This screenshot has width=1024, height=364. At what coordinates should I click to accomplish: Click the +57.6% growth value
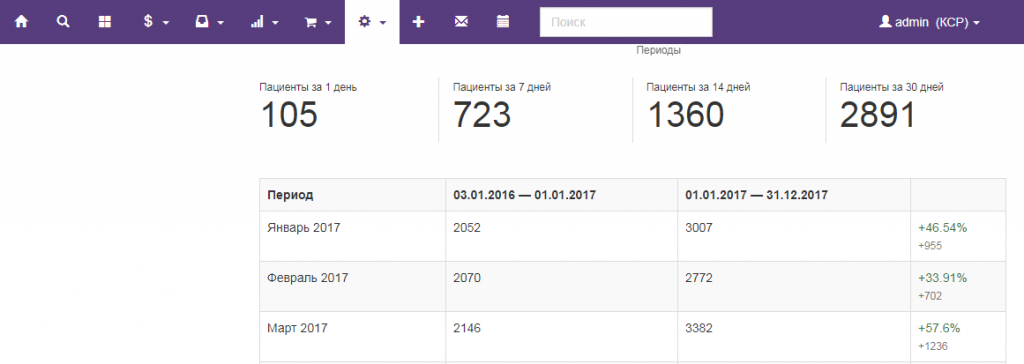click(x=938, y=328)
